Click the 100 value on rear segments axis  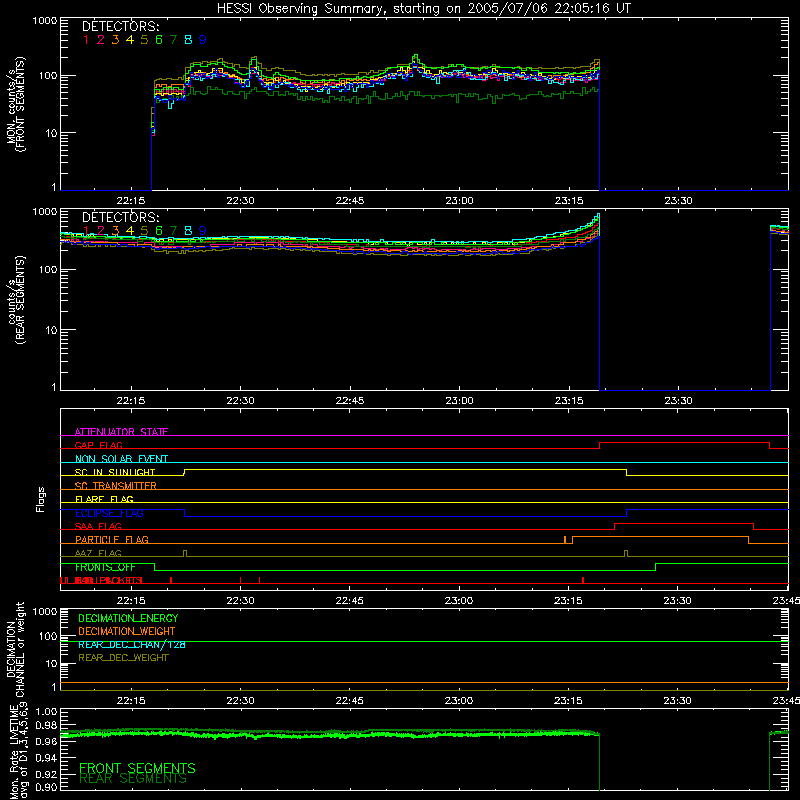tap(47, 269)
